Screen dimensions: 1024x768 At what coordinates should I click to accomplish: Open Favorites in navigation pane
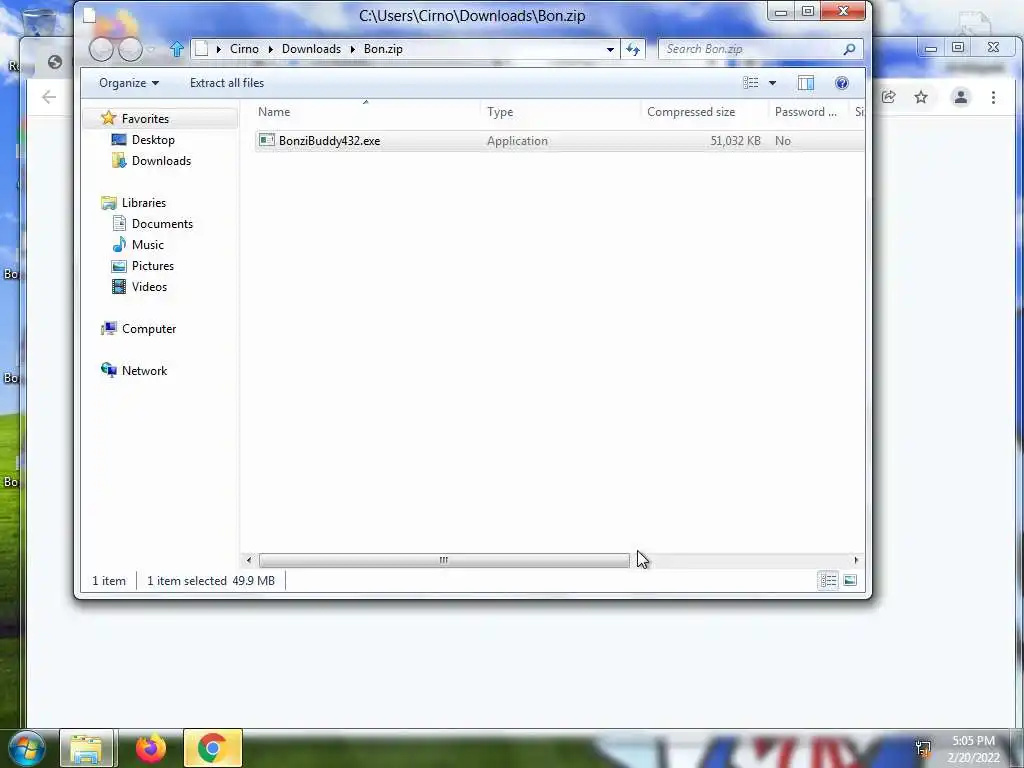[145, 119]
